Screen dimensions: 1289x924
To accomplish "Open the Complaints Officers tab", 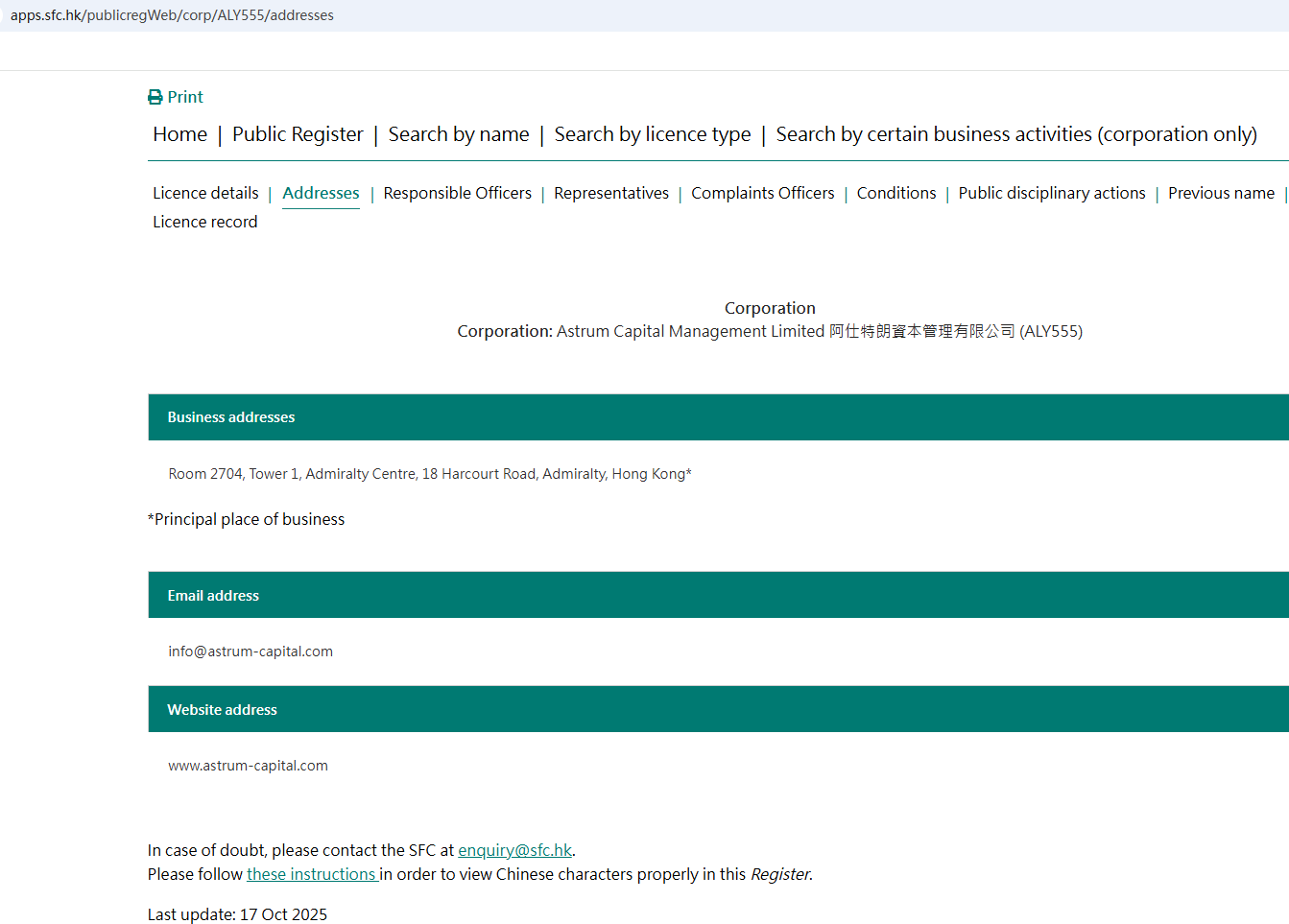I will 763,193.
